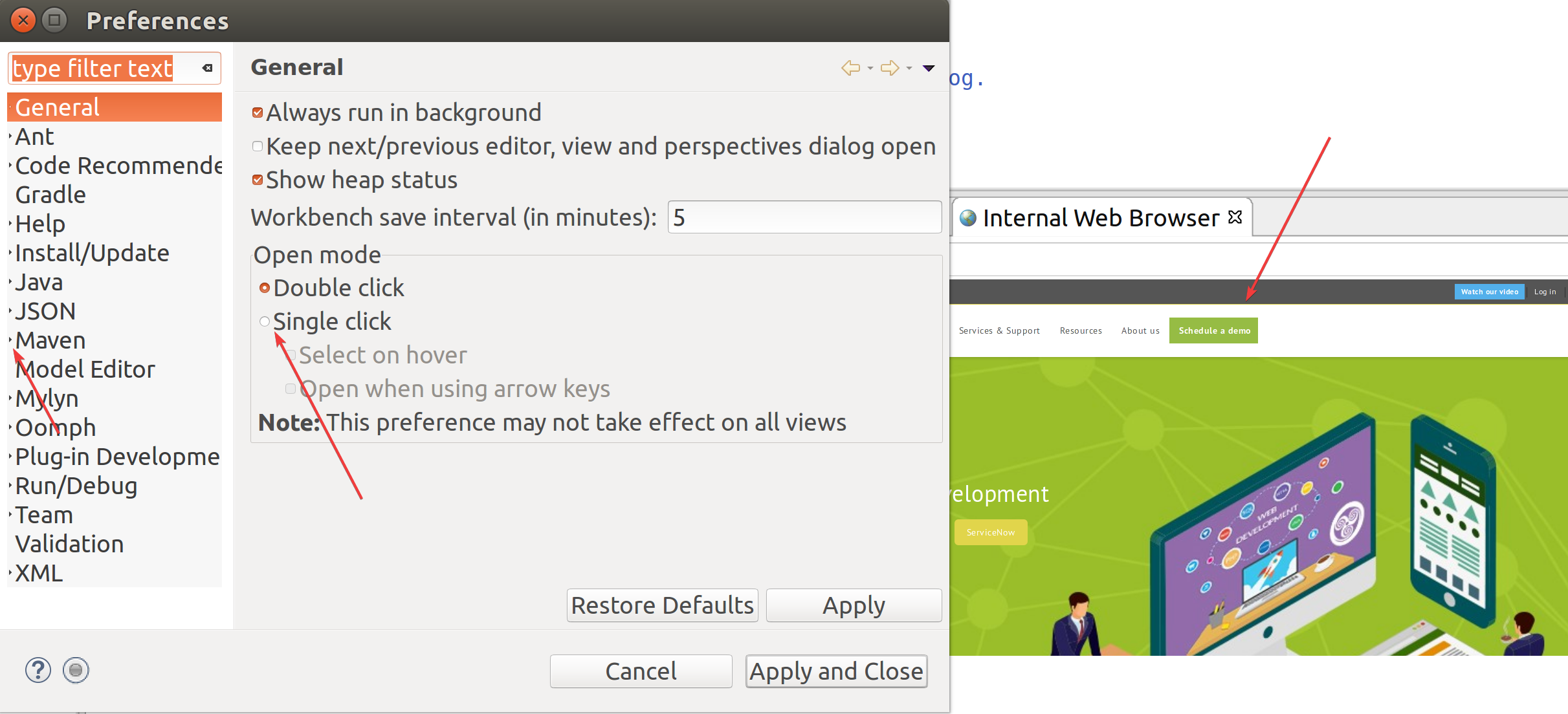1568x714 pixels.
Task: Expand the Maven tree node
Action: tap(9, 340)
